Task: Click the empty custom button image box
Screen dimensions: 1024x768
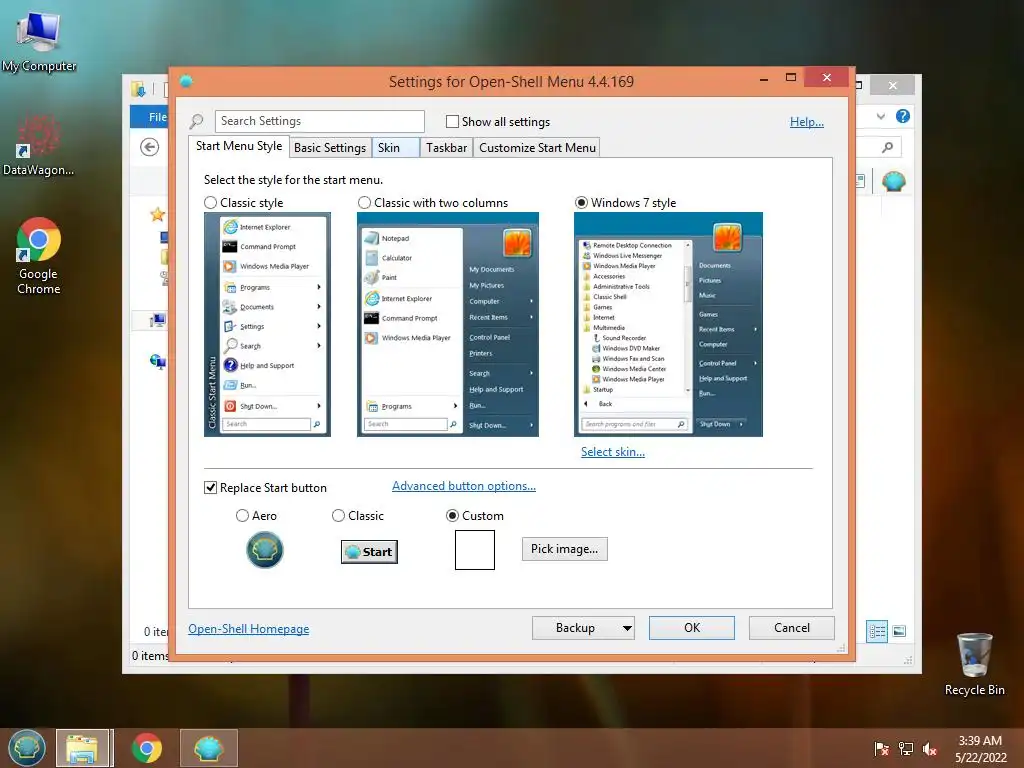Action: coord(475,550)
